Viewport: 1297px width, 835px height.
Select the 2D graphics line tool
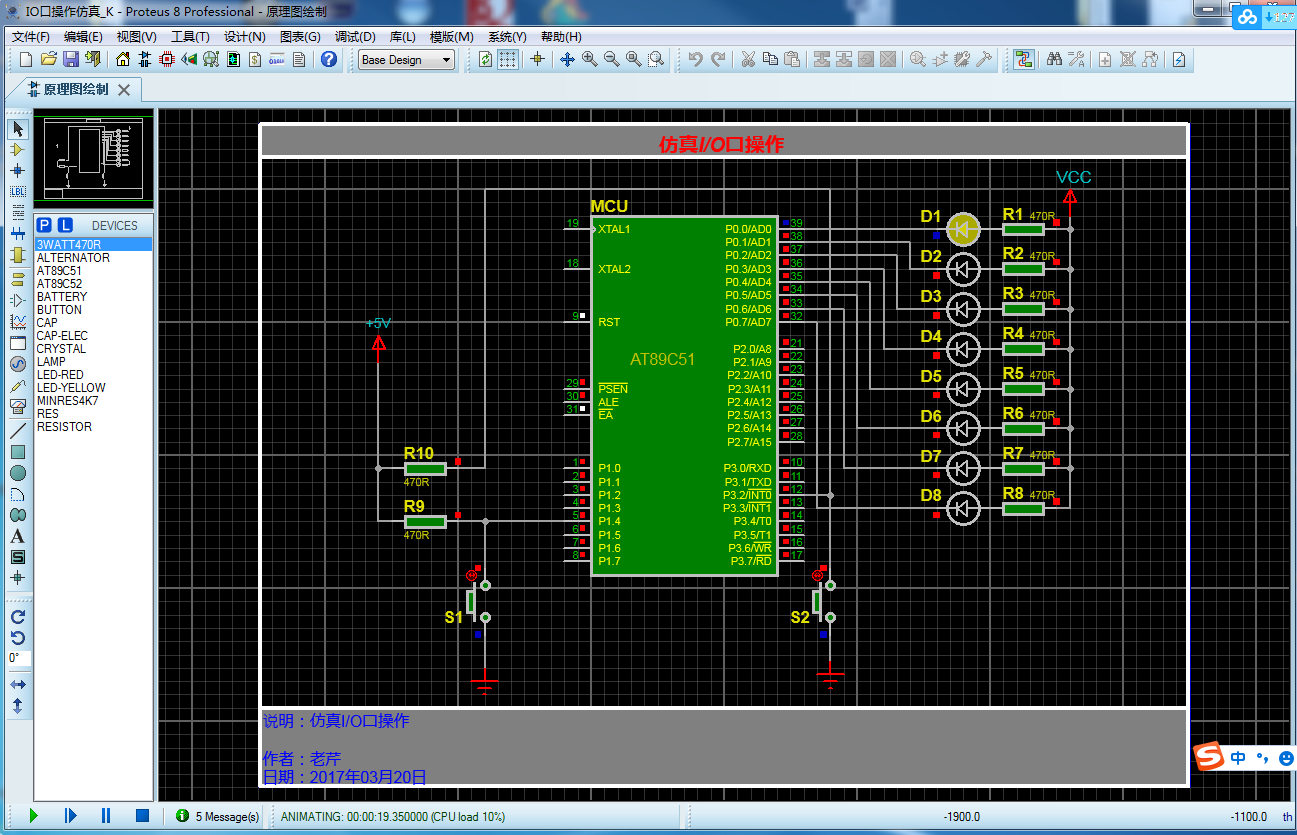[18, 431]
